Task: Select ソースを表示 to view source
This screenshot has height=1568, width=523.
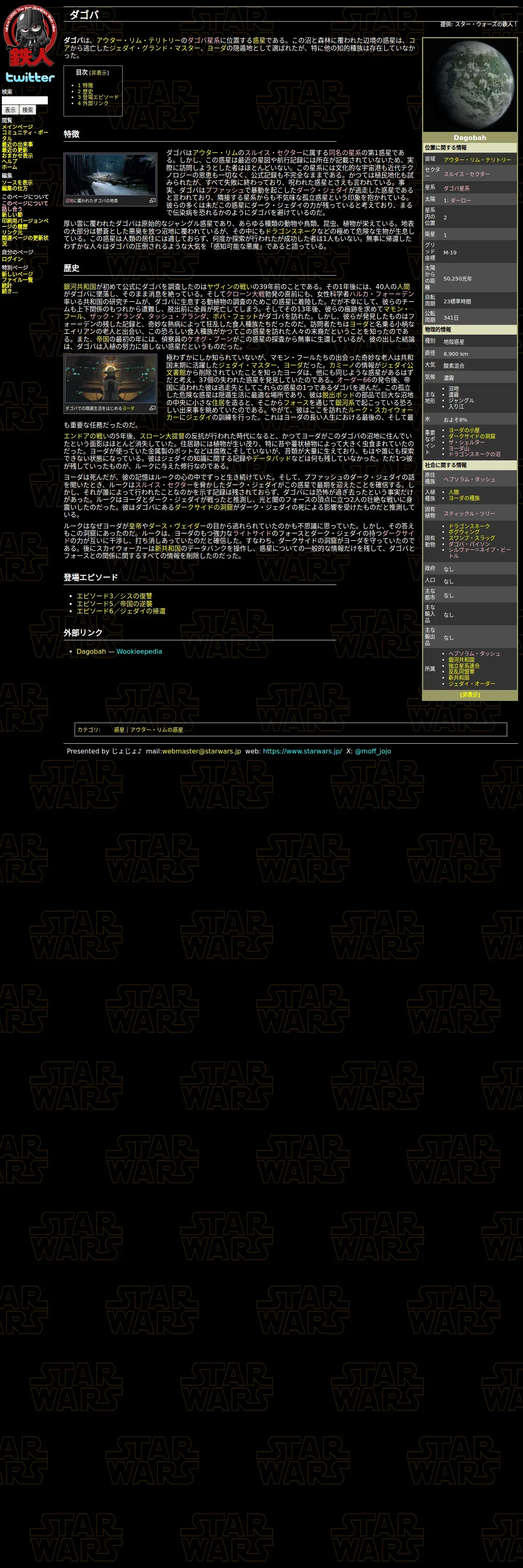Action: (x=17, y=183)
